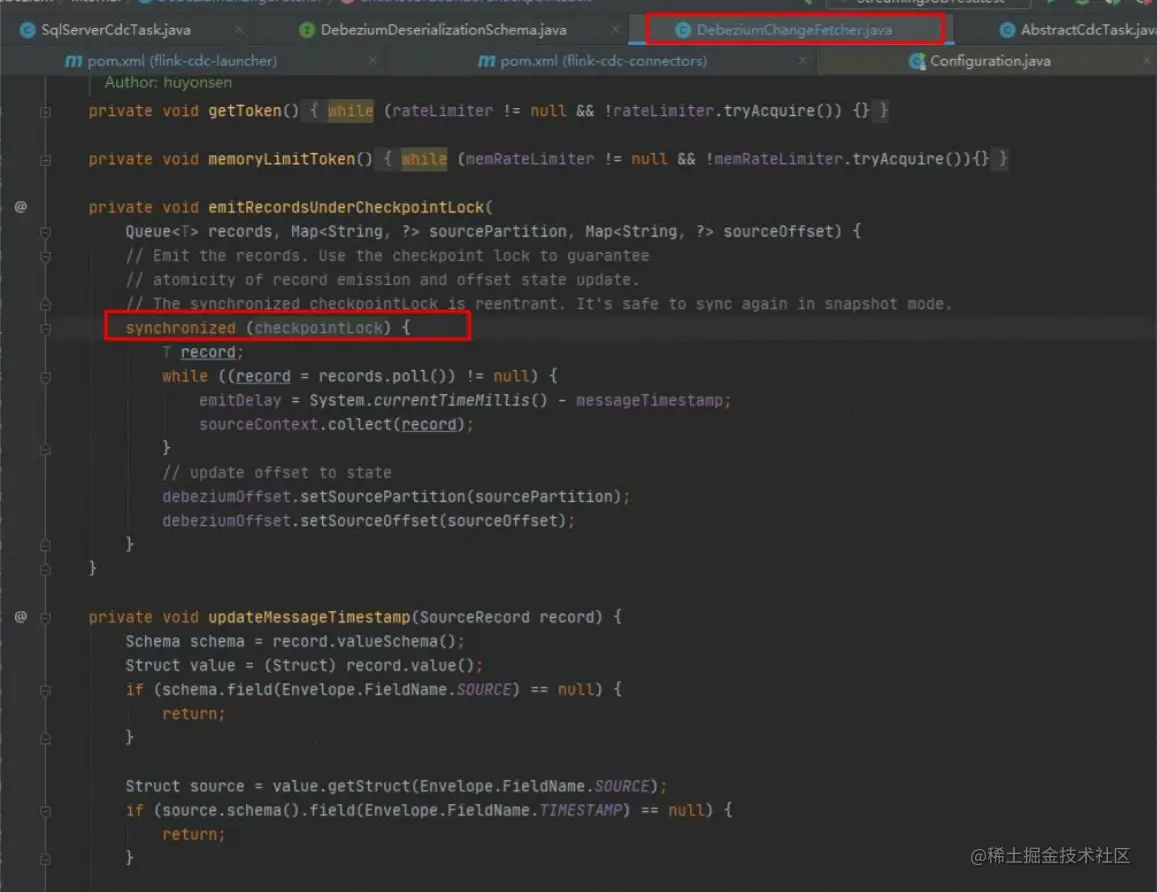Expand the folded getToken() method
The height and width of the screenshot is (892, 1157).
coord(45,111)
